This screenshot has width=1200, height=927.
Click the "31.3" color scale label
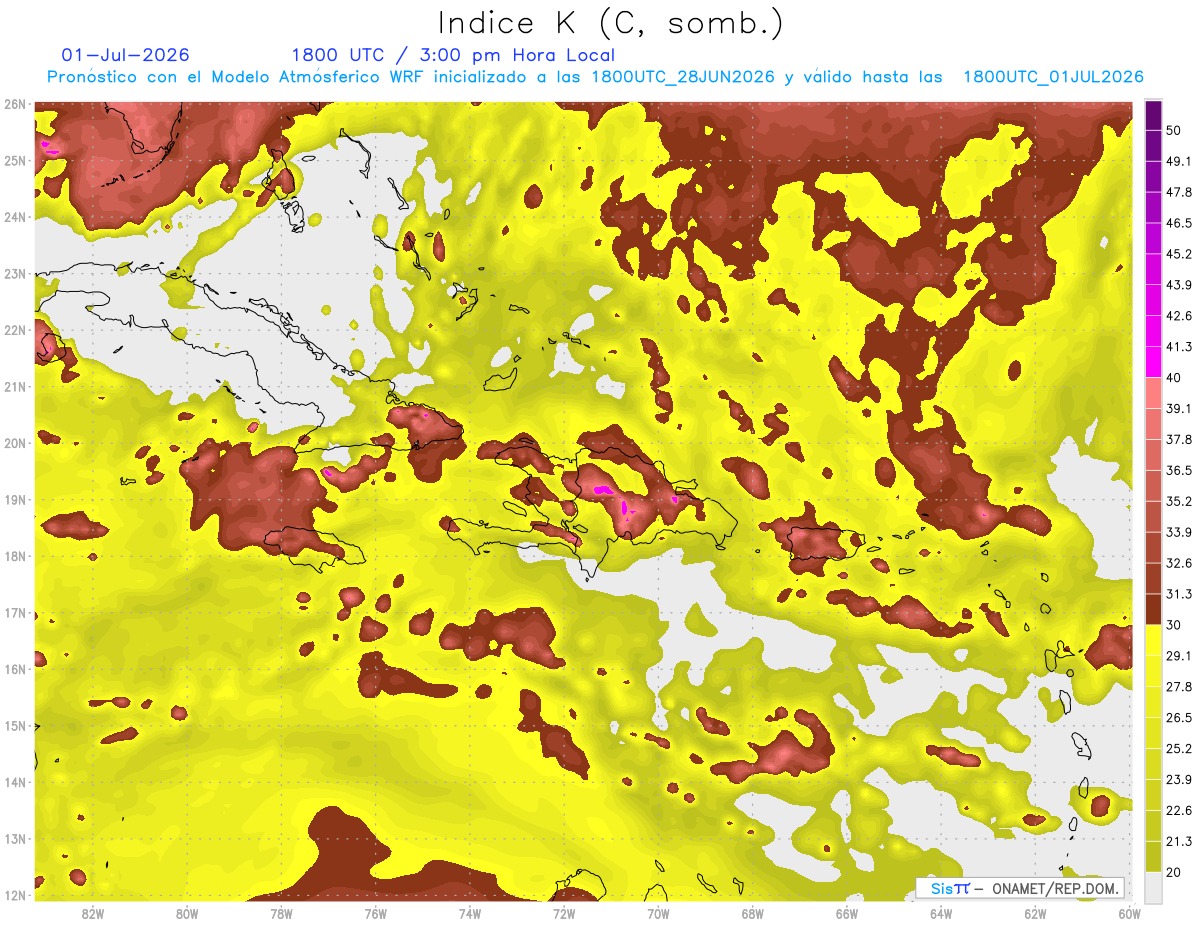1178,594
